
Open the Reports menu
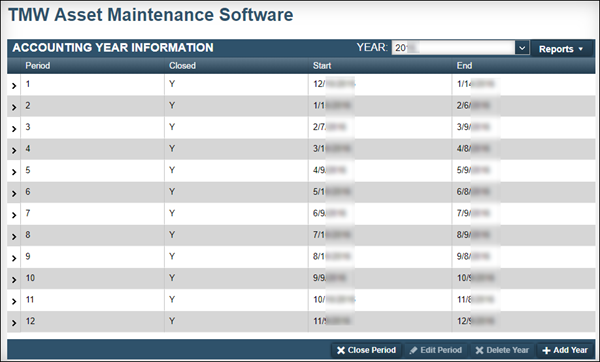(x=561, y=49)
